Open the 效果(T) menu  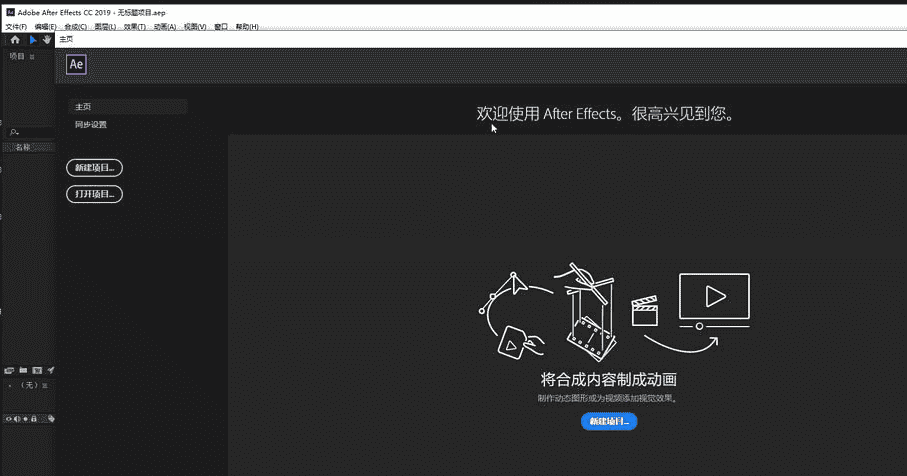click(133, 27)
